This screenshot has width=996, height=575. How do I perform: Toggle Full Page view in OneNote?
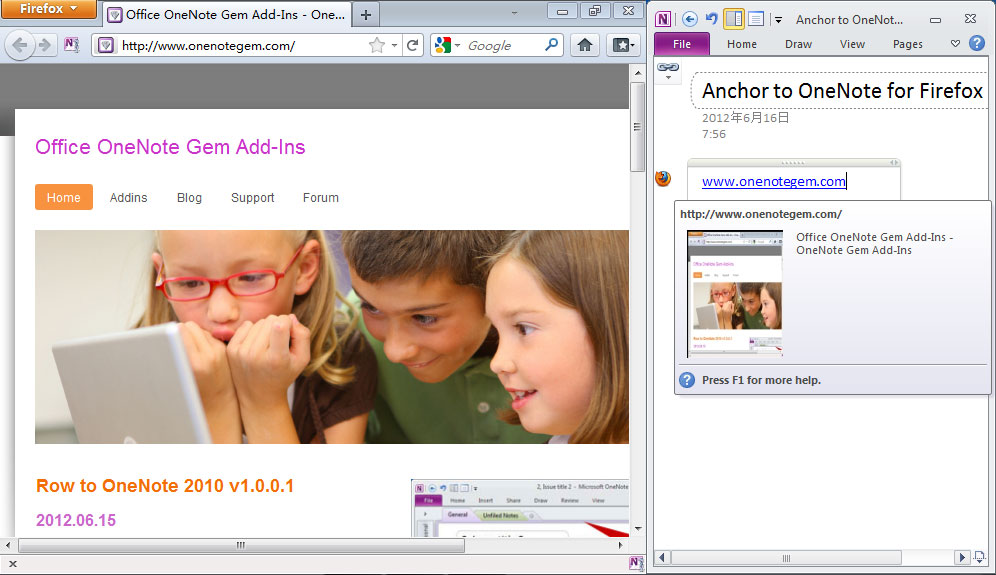(x=756, y=19)
